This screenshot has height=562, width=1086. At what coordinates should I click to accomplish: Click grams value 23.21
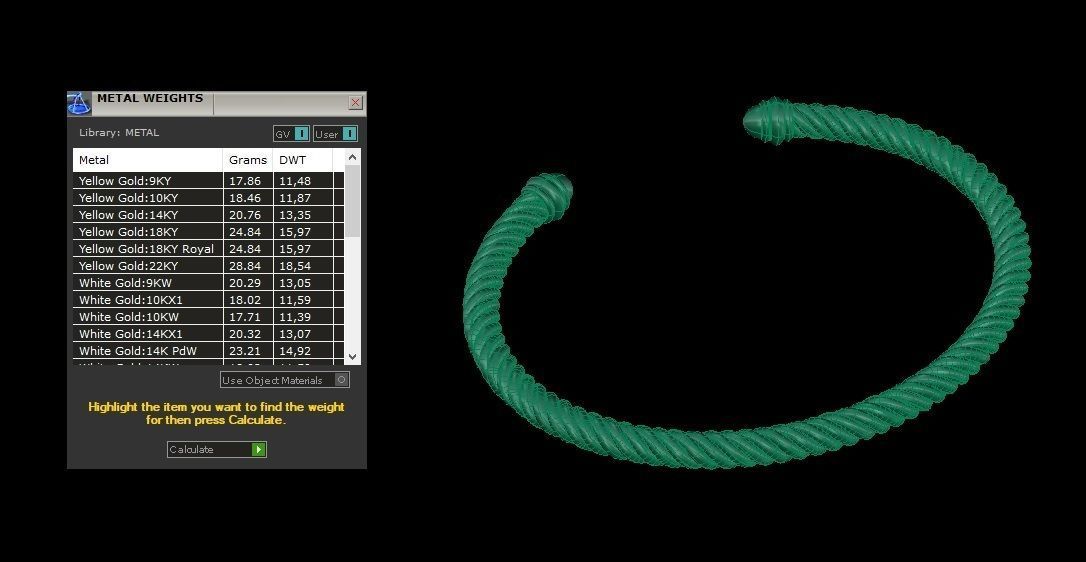(244, 351)
